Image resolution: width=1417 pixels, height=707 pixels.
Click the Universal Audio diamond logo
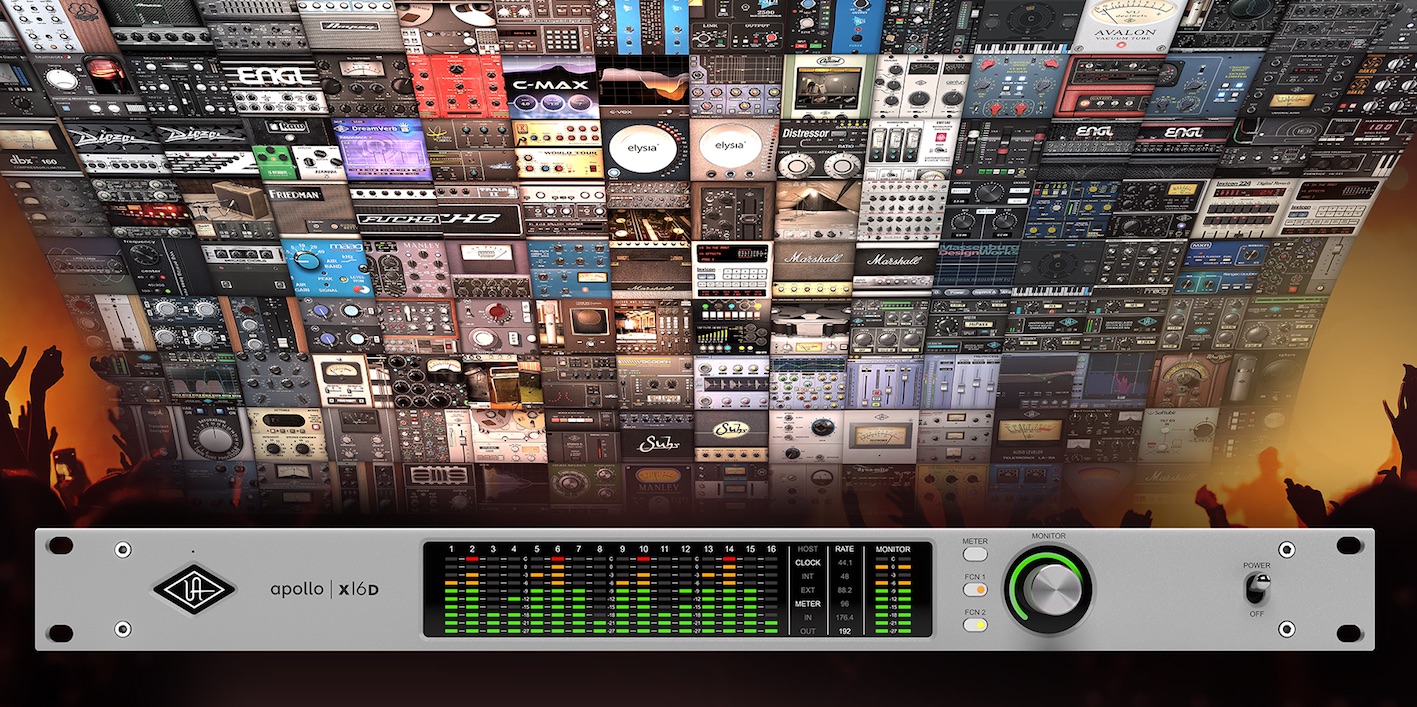click(x=194, y=589)
